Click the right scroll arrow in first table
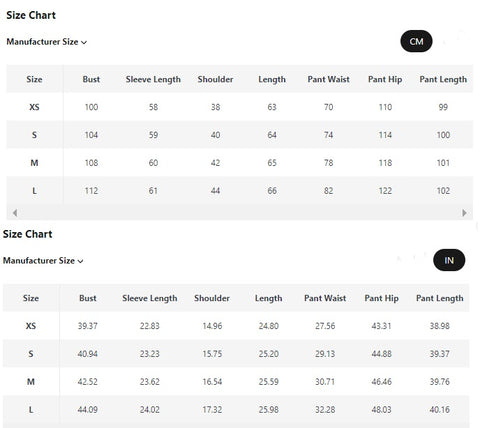The width and height of the screenshot is (480, 428). click(x=464, y=213)
